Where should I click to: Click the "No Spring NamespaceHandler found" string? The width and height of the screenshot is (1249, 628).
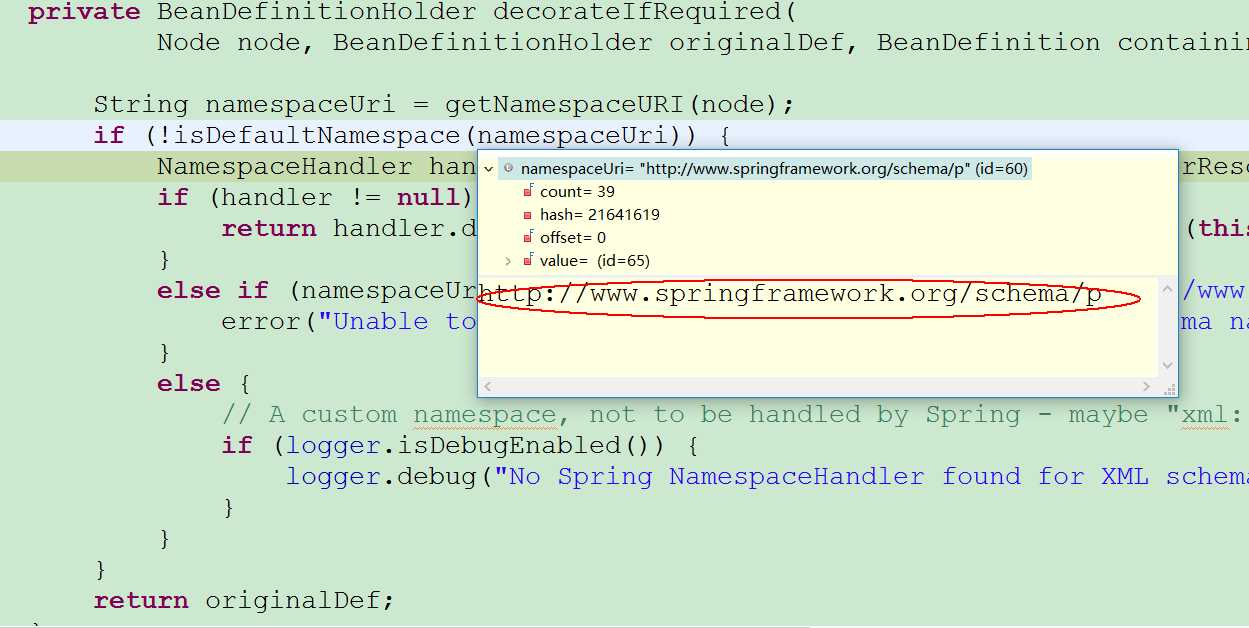(x=870, y=477)
